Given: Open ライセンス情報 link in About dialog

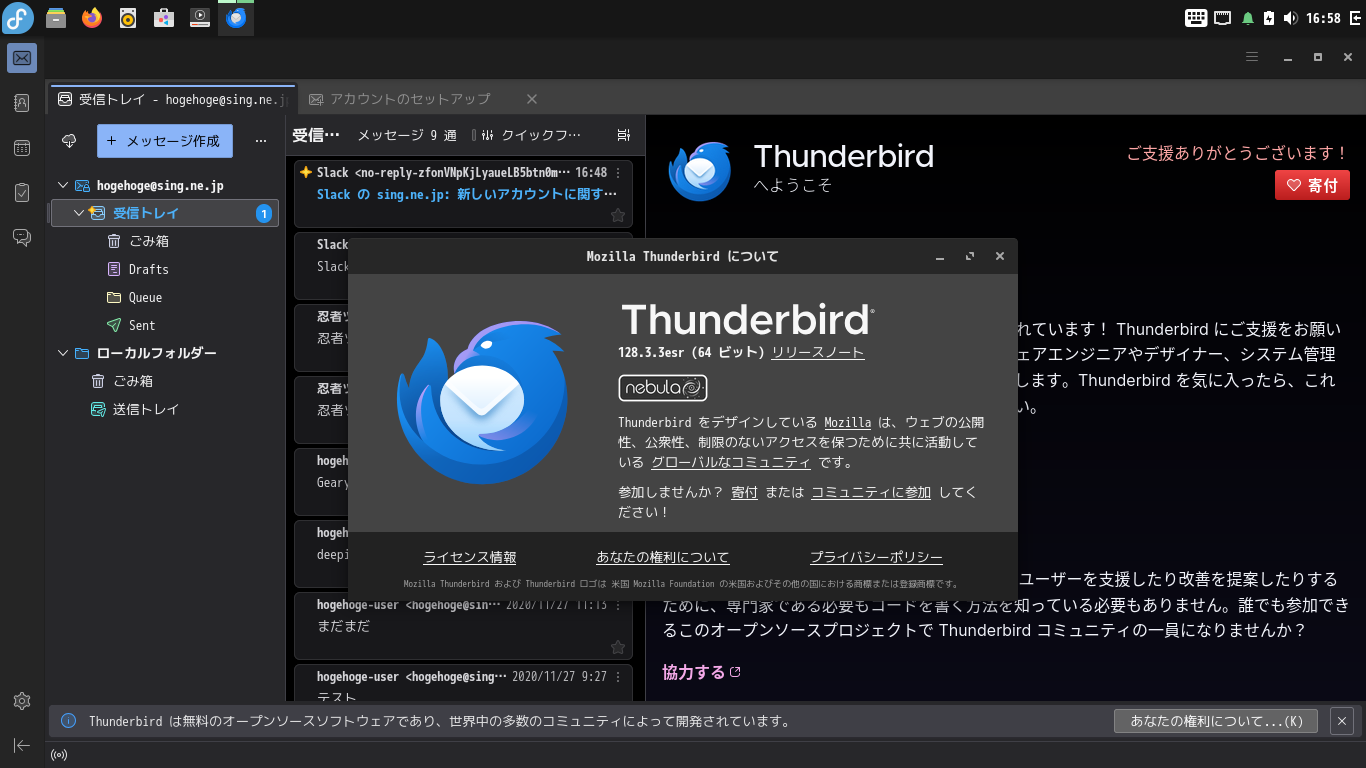Looking at the screenshot, I should click(x=470, y=558).
